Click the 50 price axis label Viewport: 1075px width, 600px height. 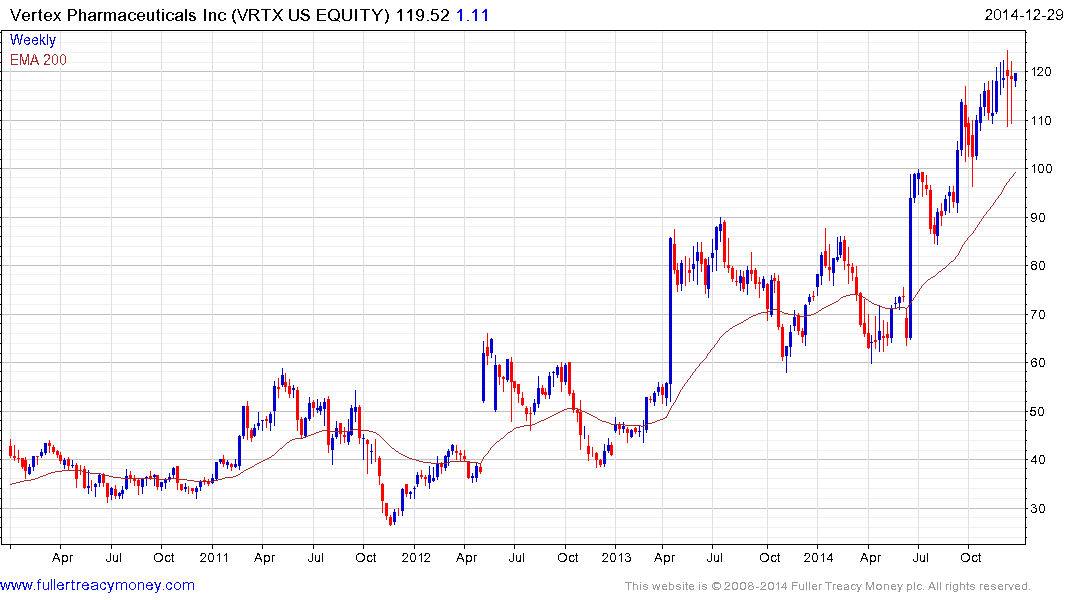pos(1038,411)
